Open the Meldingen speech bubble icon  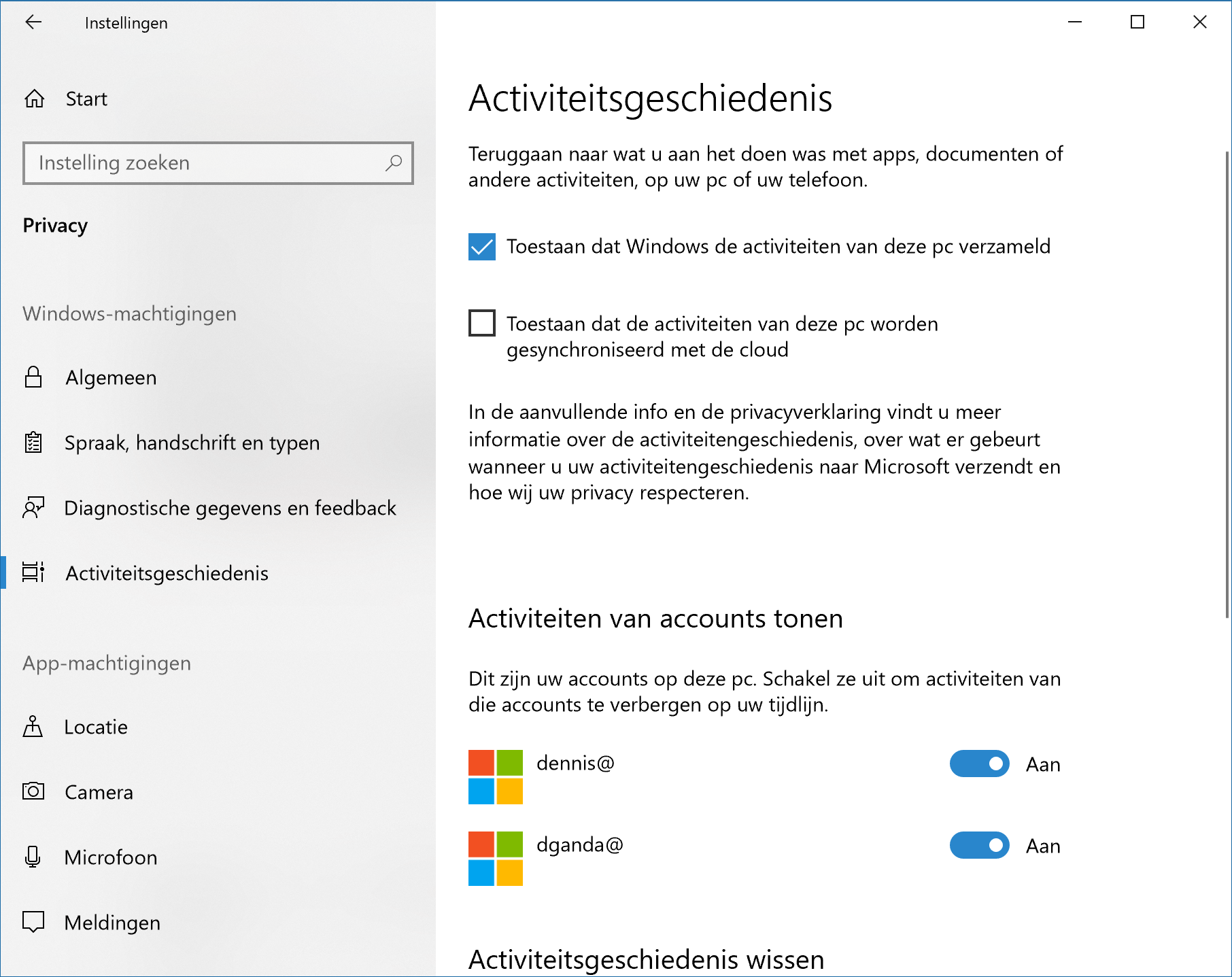(x=33, y=922)
